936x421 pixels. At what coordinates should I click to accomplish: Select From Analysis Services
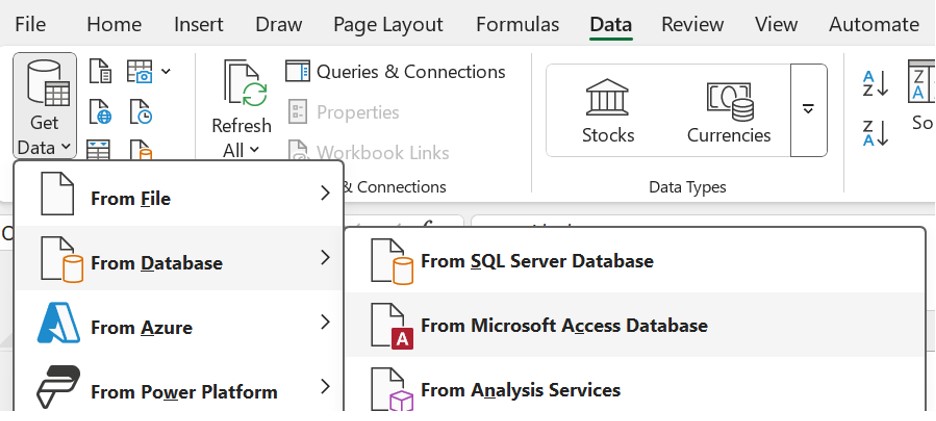pyautogui.click(x=635, y=385)
